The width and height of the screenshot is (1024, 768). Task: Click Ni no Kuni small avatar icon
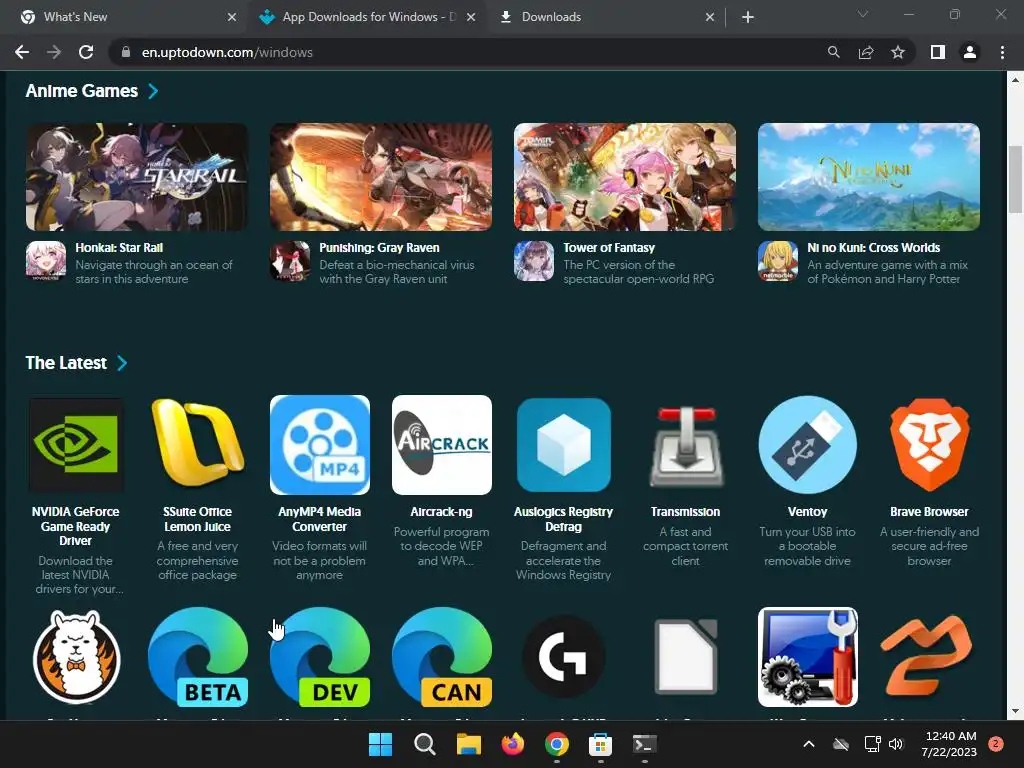(x=778, y=261)
